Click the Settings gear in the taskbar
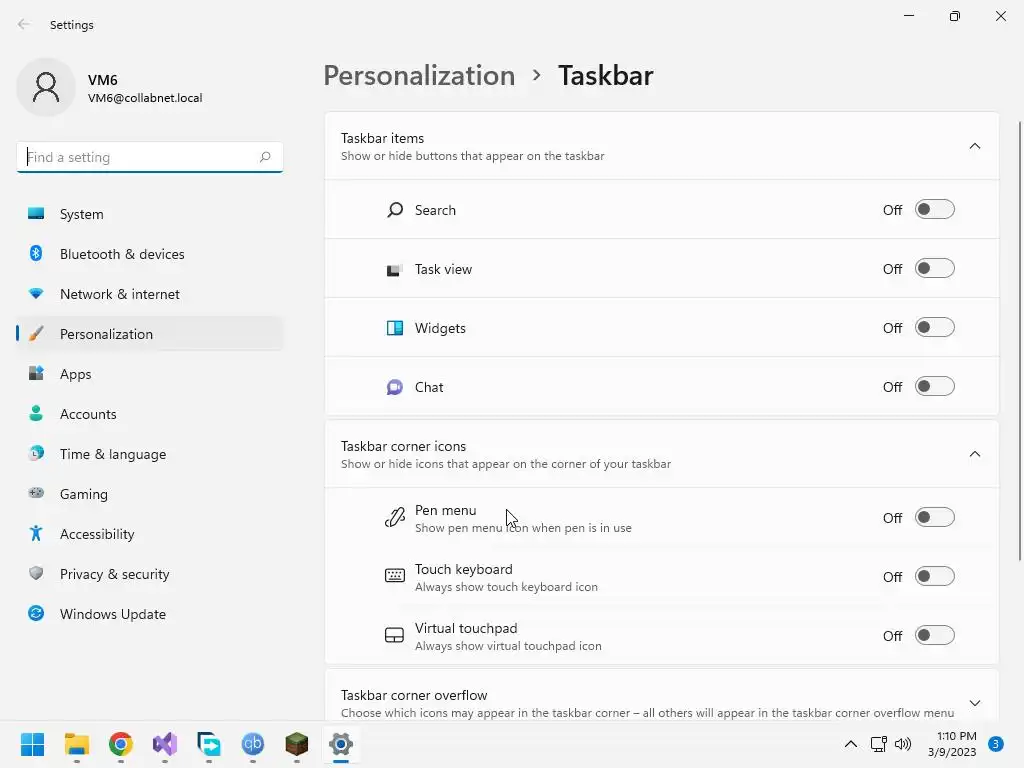 click(x=341, y=744)
